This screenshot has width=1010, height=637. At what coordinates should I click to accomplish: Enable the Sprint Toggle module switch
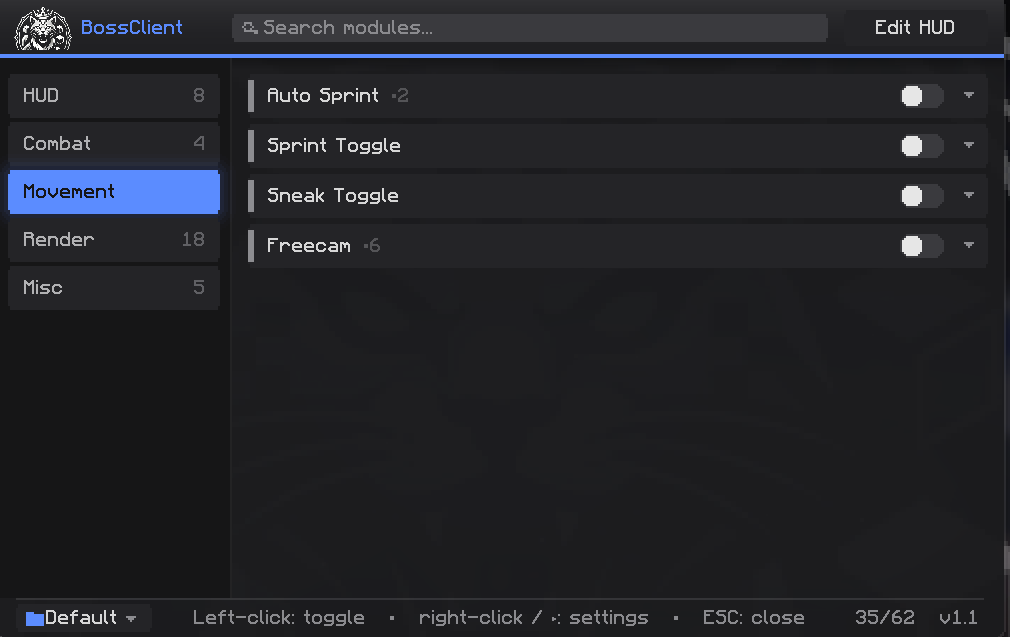click(x=922, y=146)
